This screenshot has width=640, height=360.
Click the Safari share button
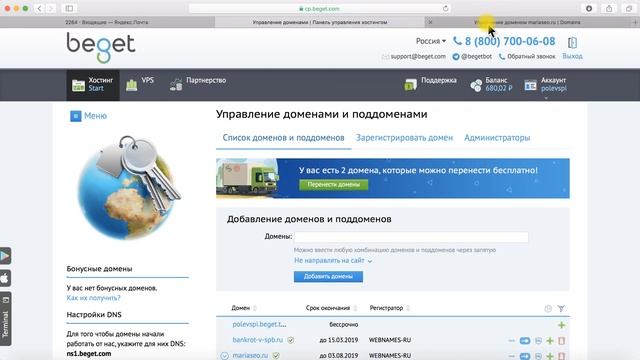(609, 8)
